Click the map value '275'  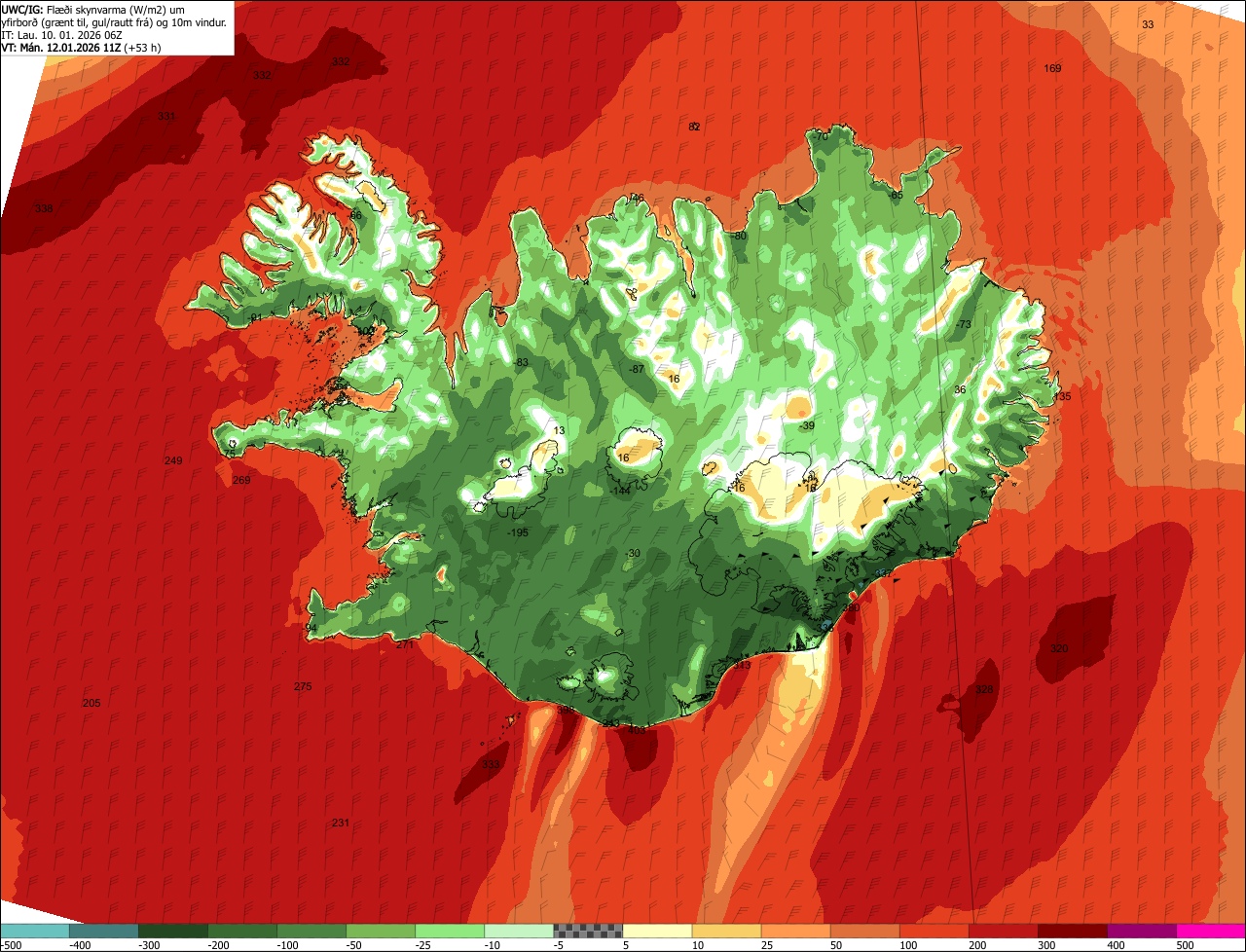point(303,687)
